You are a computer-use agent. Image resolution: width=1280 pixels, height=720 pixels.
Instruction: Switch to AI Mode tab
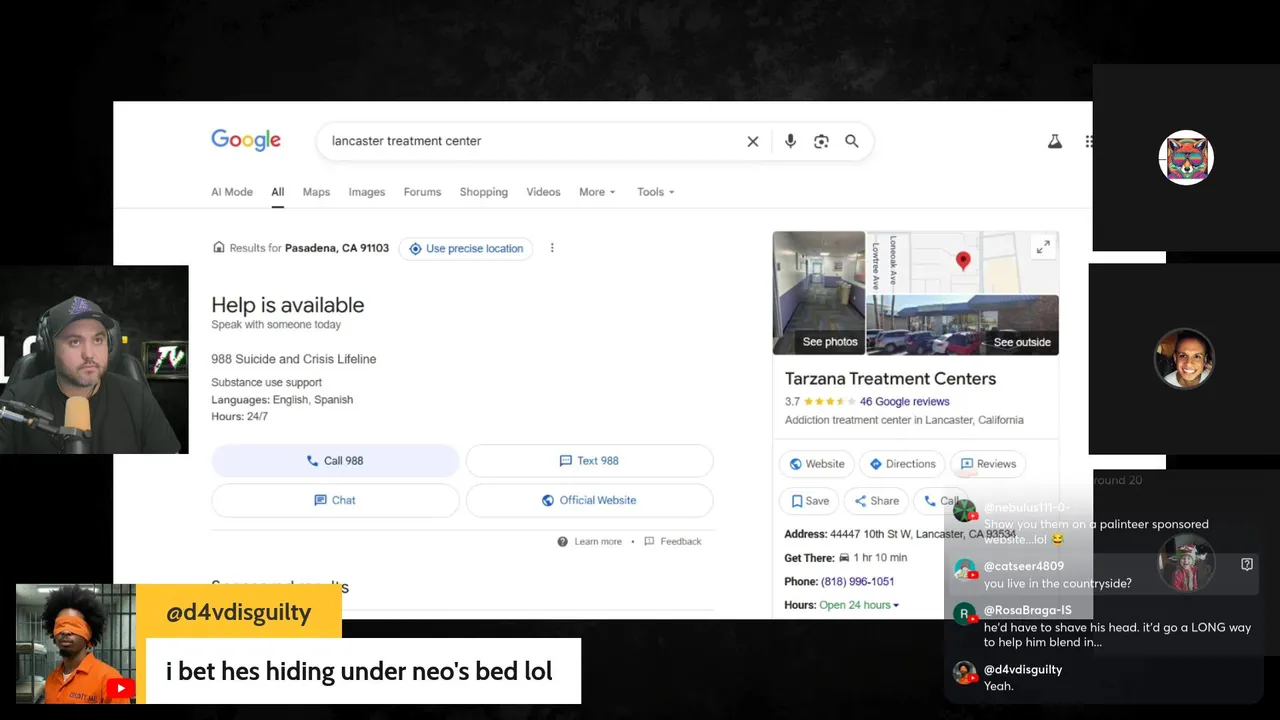coord(232,192)
